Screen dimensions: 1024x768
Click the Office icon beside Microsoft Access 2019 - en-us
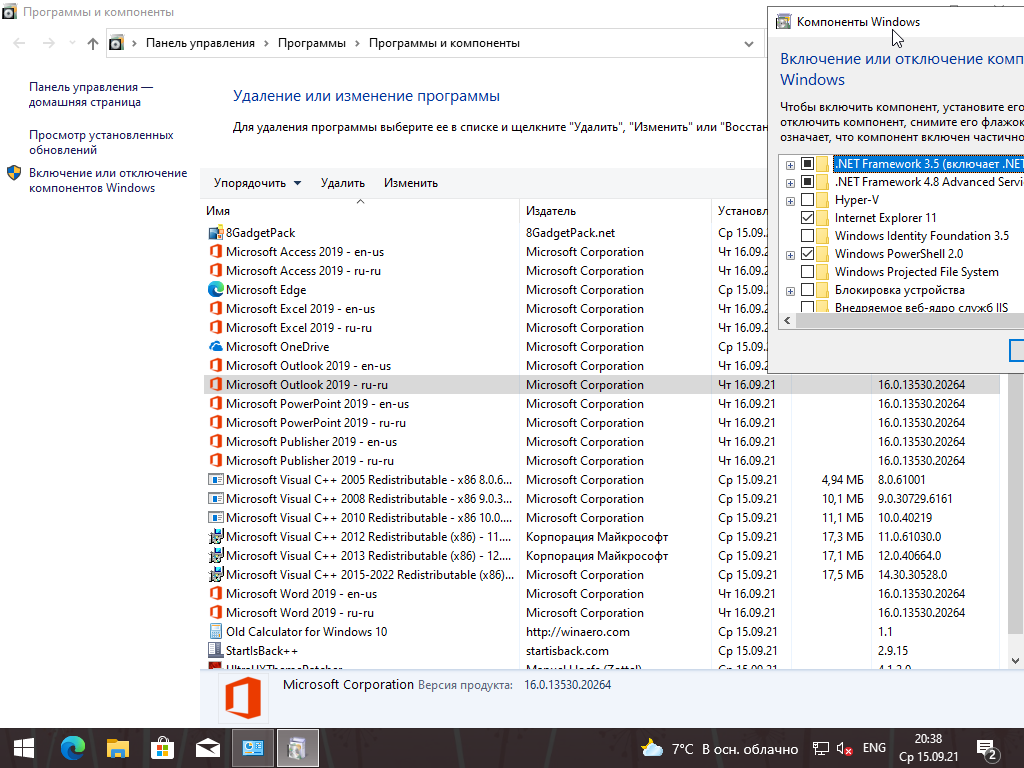[216, 251]
